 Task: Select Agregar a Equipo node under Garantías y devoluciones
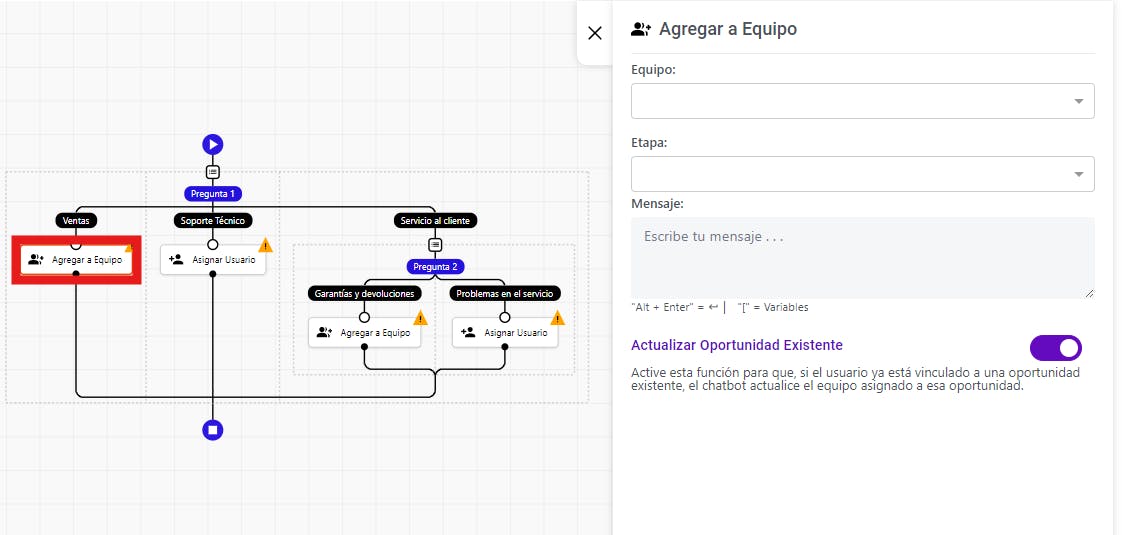click(x=364, y=333)
